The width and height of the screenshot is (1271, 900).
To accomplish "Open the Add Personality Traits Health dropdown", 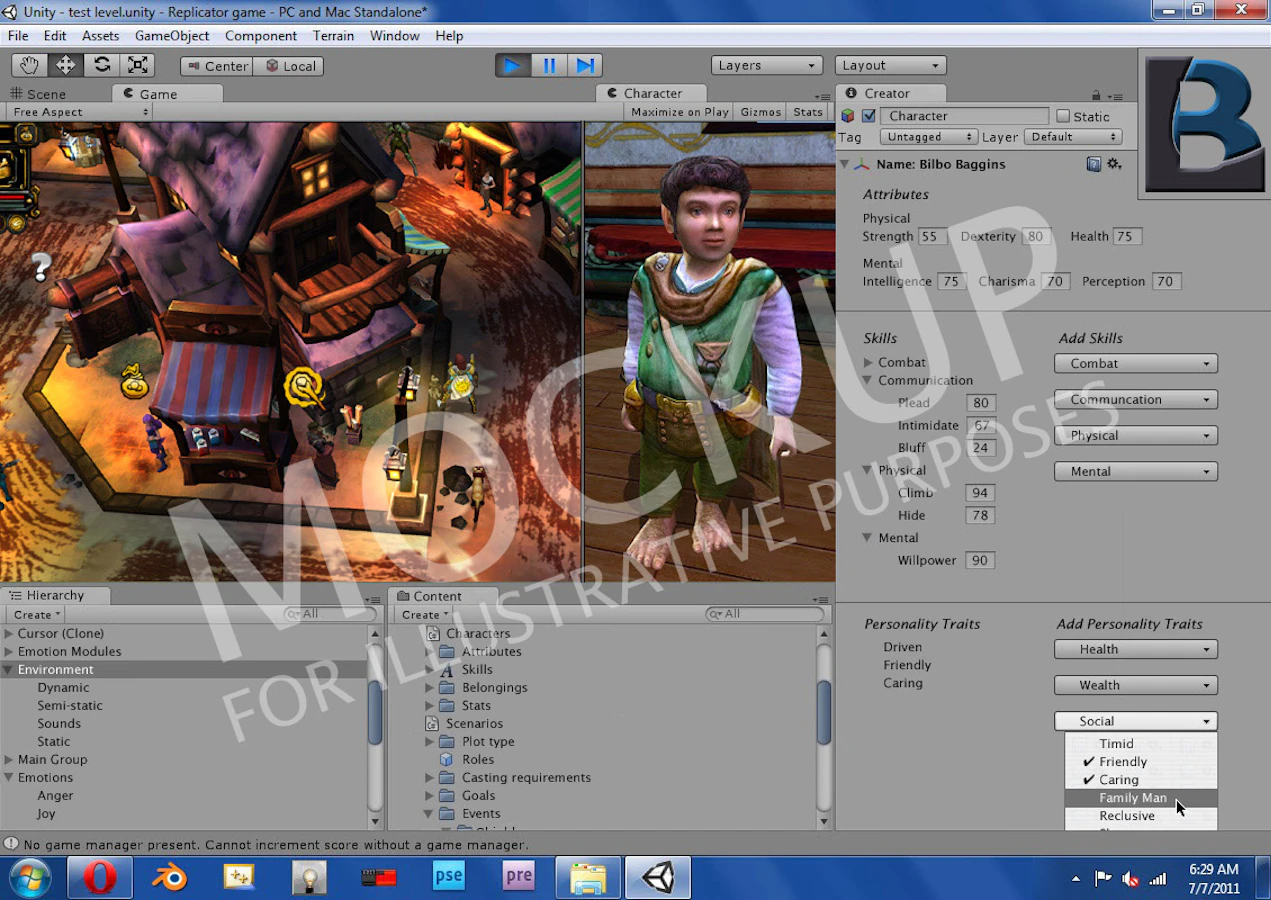I will click(x=1135, y=650).
